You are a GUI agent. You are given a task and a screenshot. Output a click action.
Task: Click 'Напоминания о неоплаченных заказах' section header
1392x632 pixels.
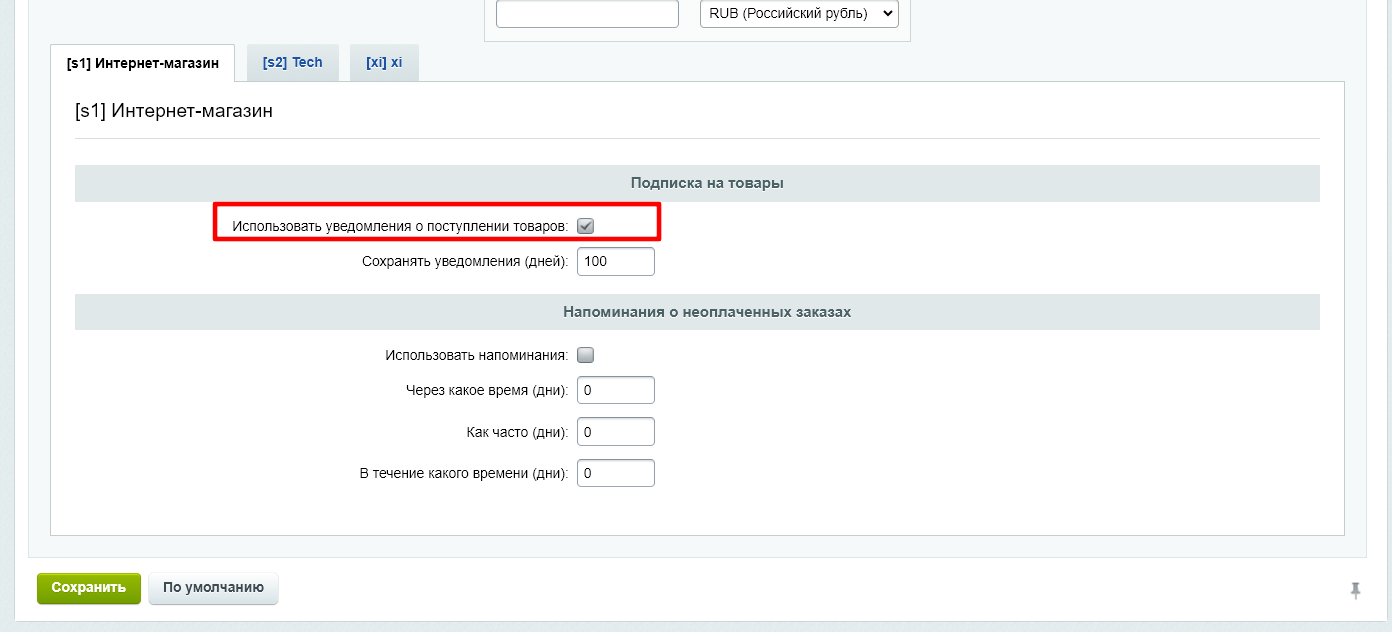coord(706,312)
